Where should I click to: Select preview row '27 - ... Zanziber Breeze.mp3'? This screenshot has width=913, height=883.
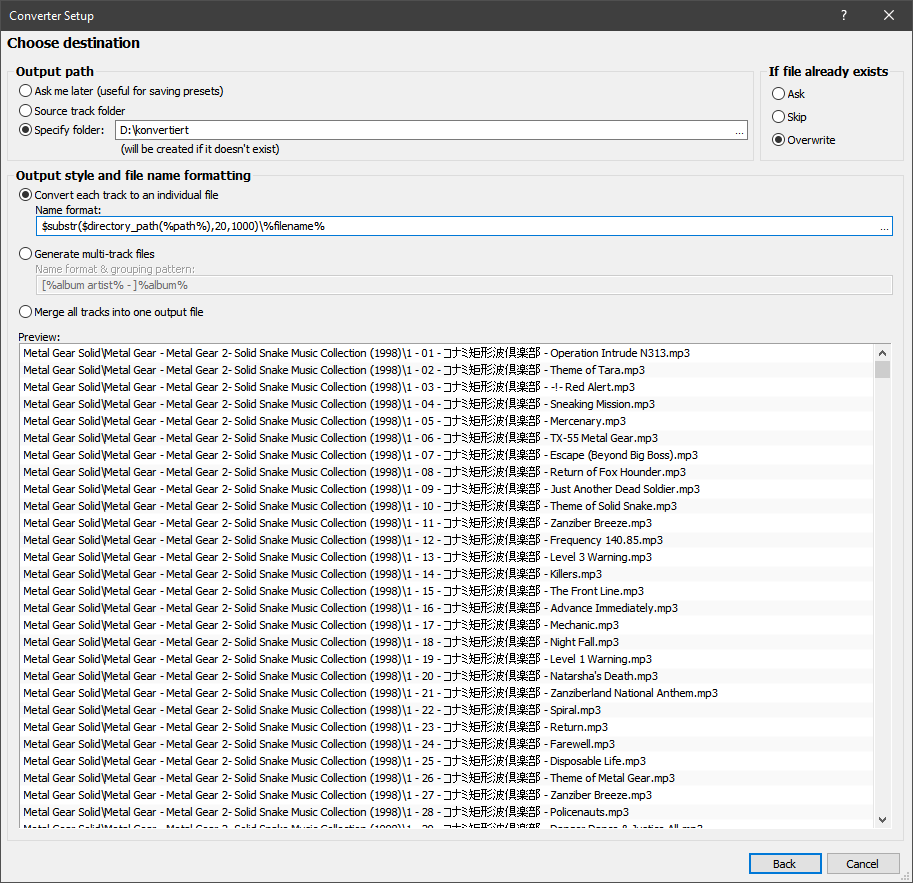click(447, 794)
